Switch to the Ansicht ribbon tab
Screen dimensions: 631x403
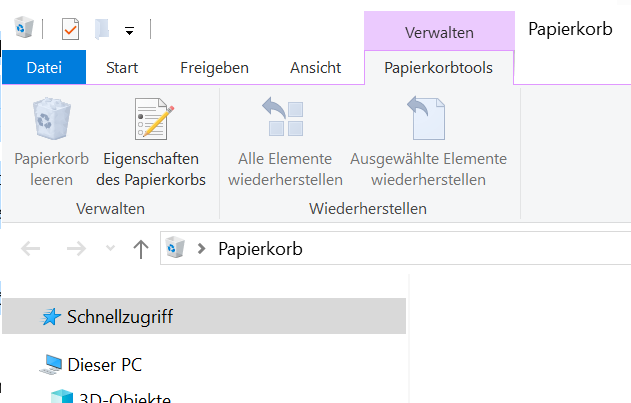tap(315, 68)
